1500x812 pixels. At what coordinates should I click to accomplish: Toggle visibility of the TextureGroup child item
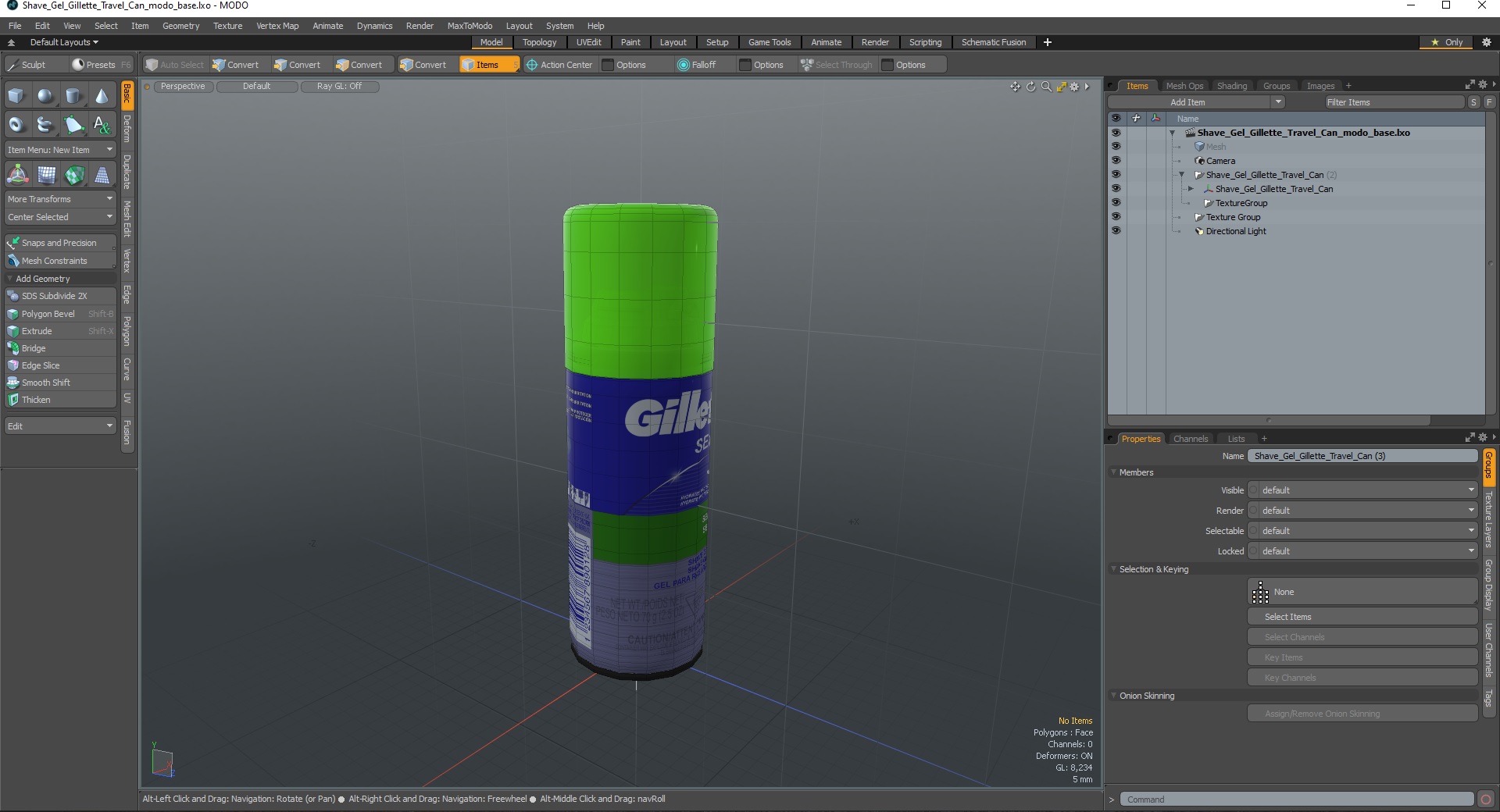click(x=1116, y=203)
